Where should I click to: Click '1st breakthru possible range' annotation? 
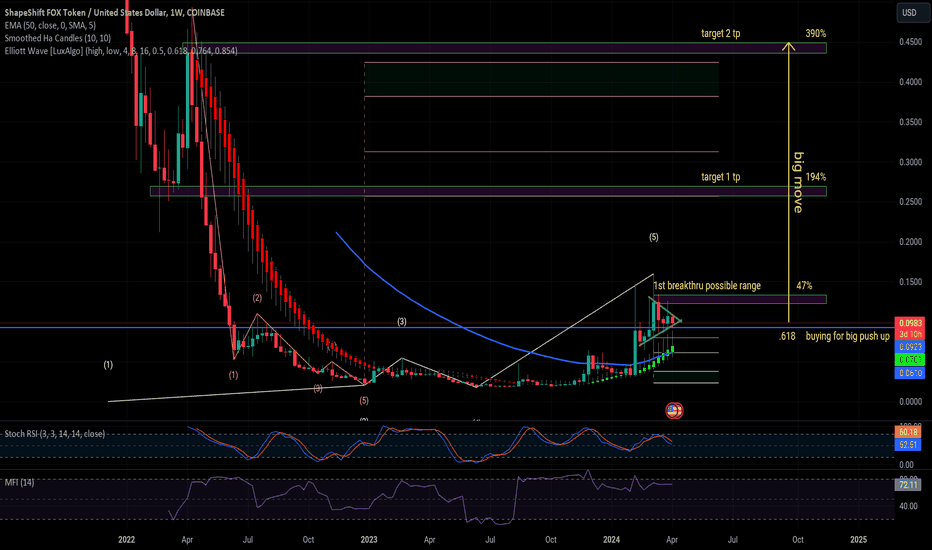707,286
